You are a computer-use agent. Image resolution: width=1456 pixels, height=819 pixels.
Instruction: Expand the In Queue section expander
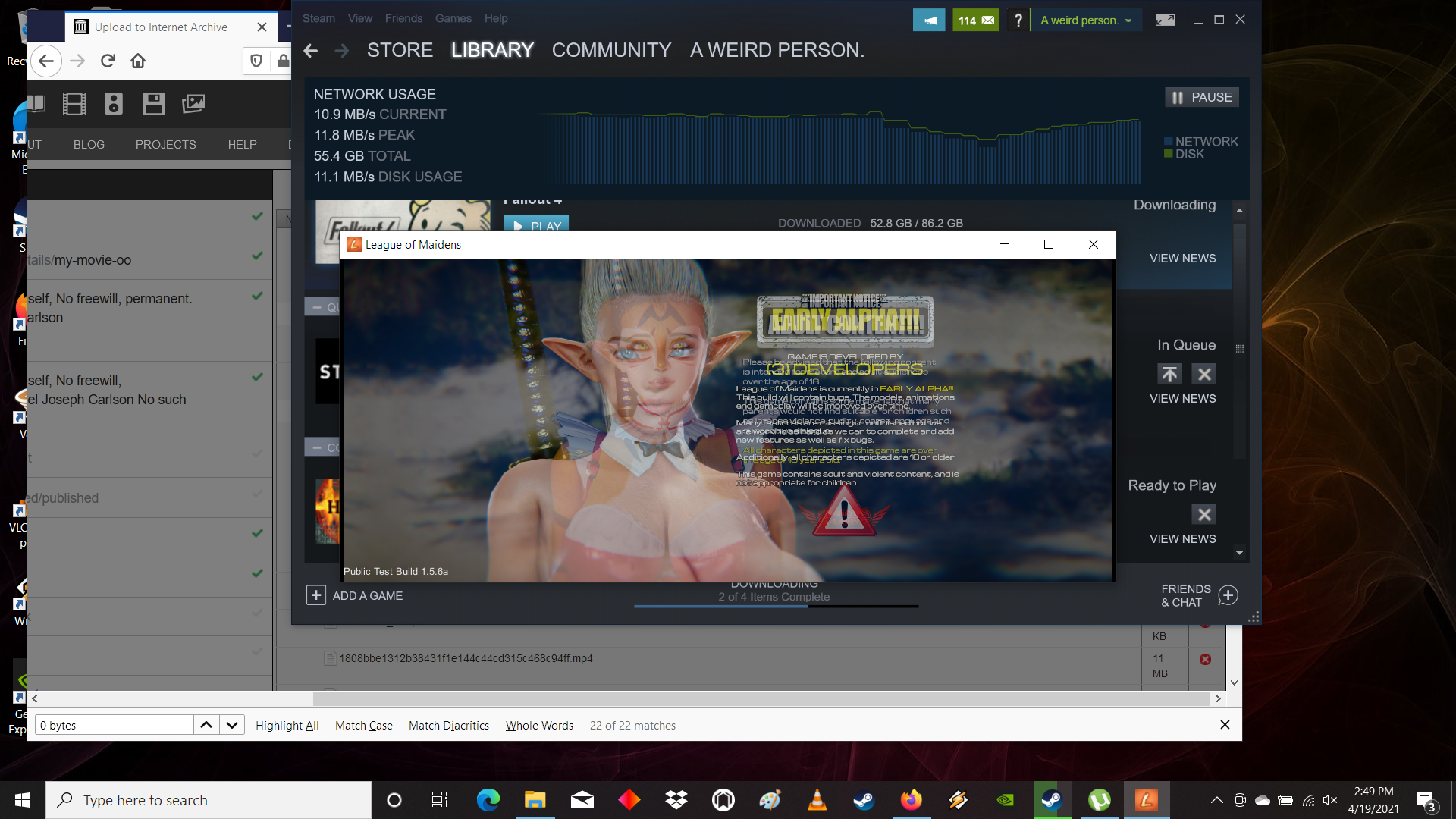[x=1240, y=345]
